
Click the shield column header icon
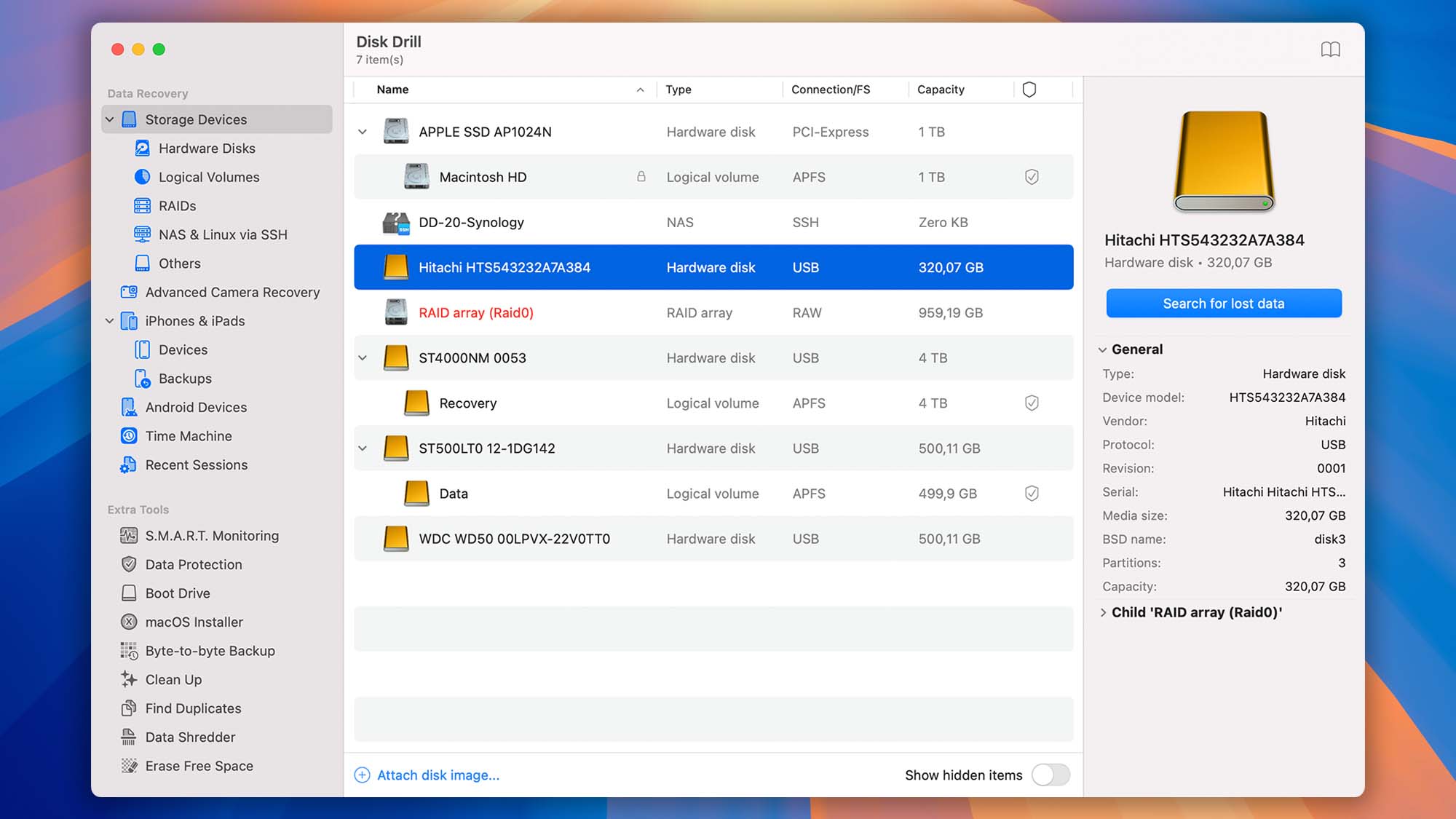(x=1029, y=90)
